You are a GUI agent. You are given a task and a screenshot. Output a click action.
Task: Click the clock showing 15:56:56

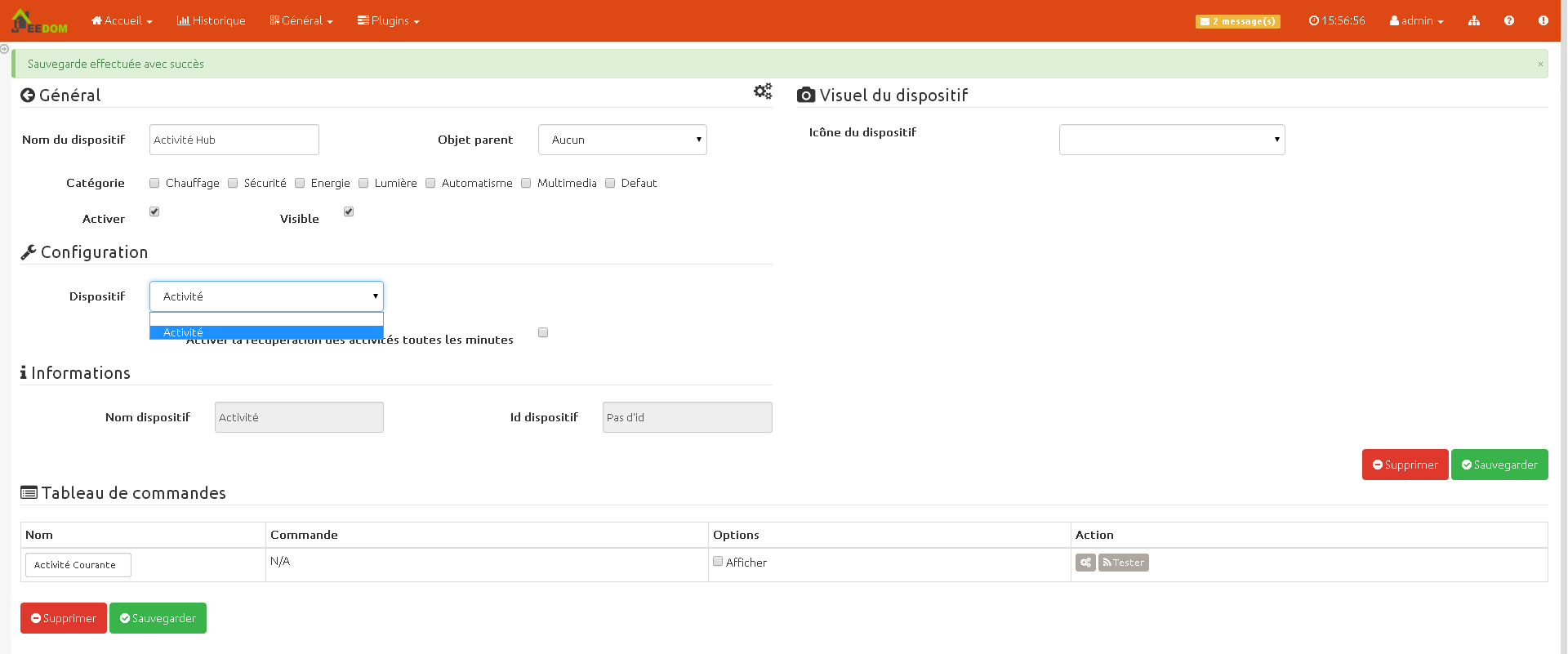point(1337,20)
